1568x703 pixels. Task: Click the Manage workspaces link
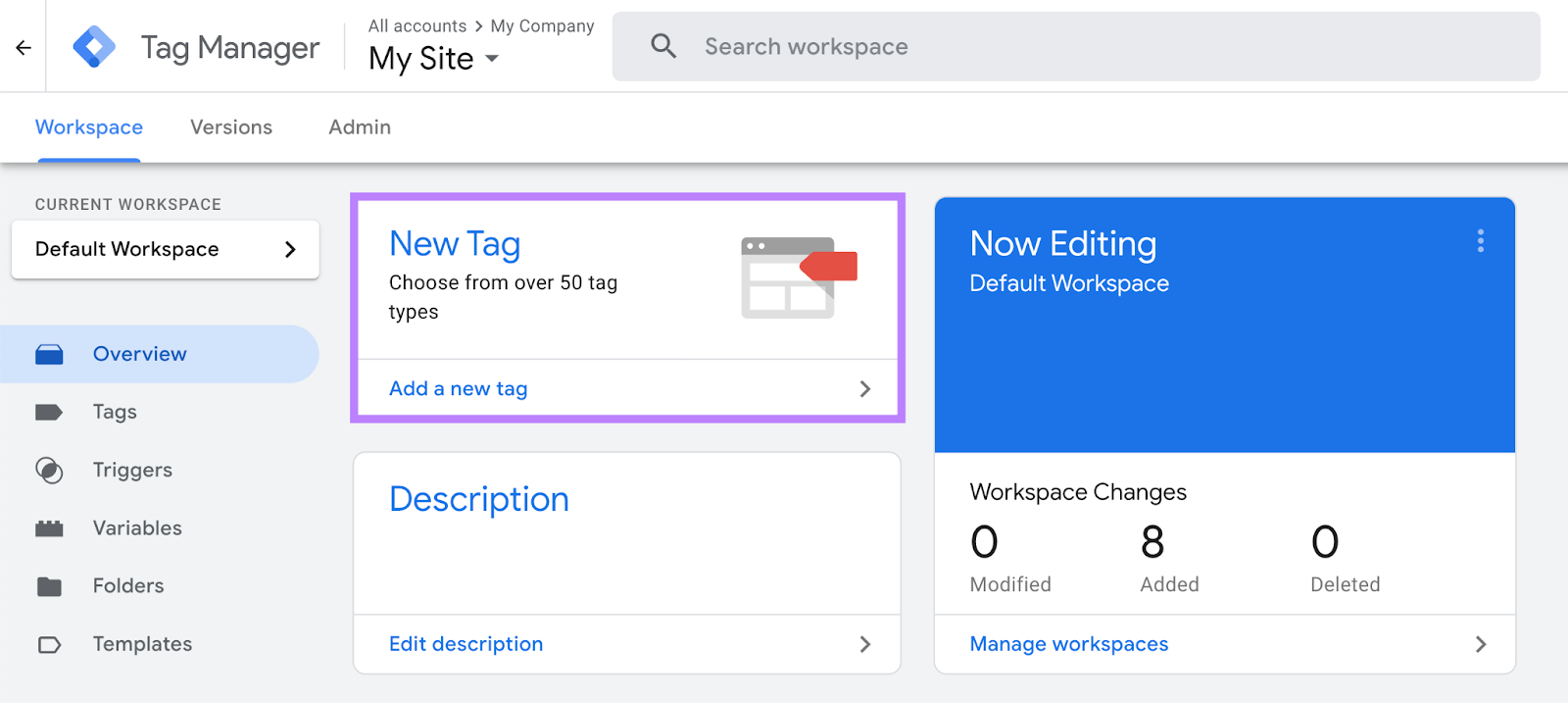click(1068, 644)
